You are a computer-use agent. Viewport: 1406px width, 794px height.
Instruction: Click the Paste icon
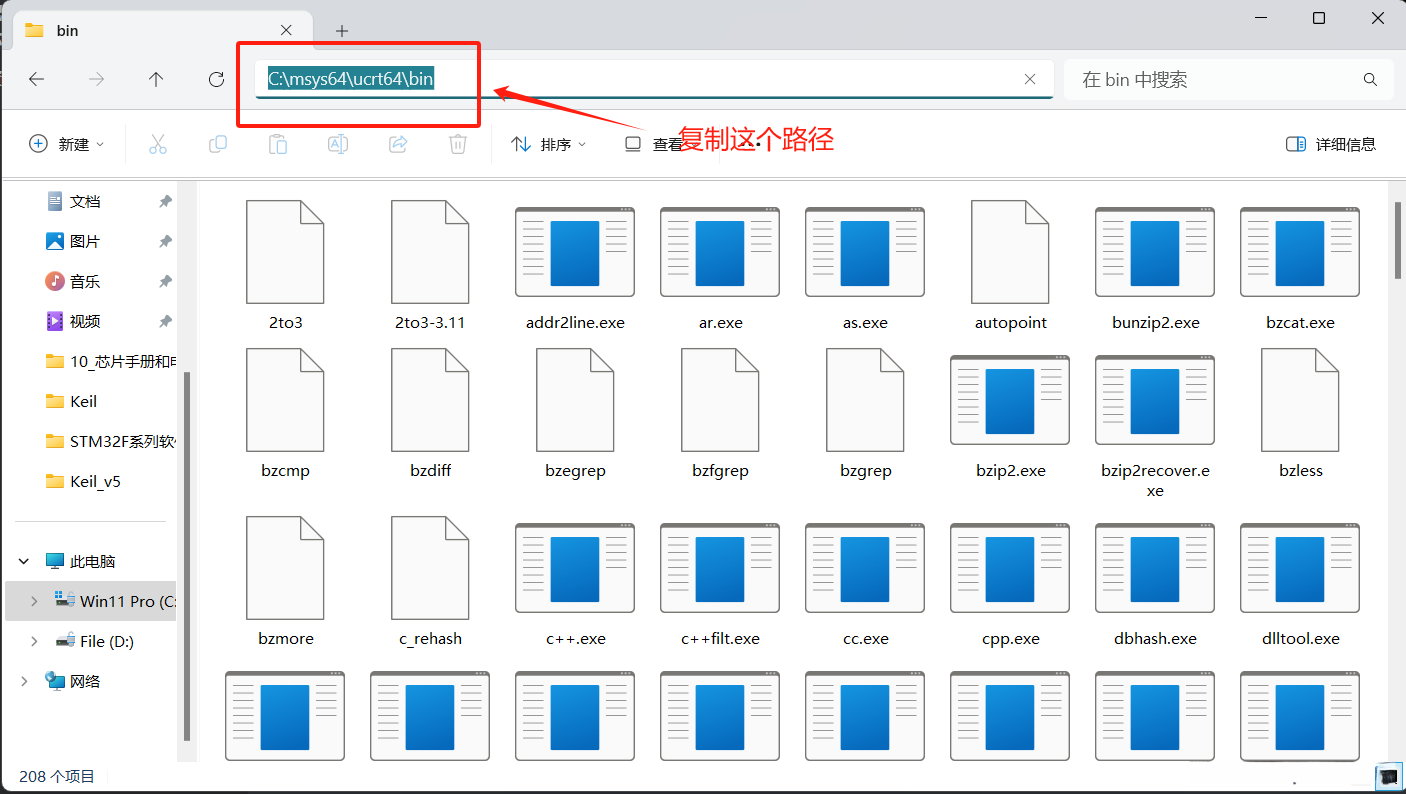277,143
